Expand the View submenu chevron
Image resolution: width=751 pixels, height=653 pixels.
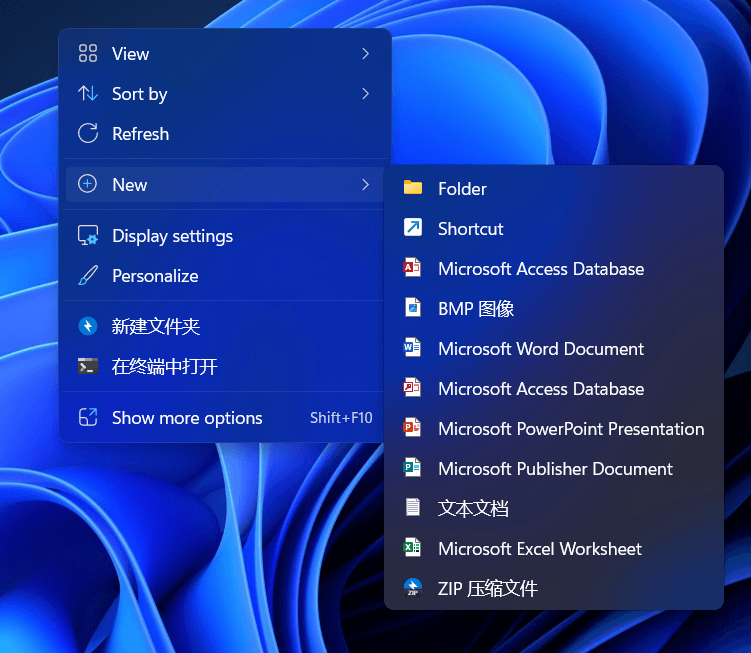pos(365,53)
